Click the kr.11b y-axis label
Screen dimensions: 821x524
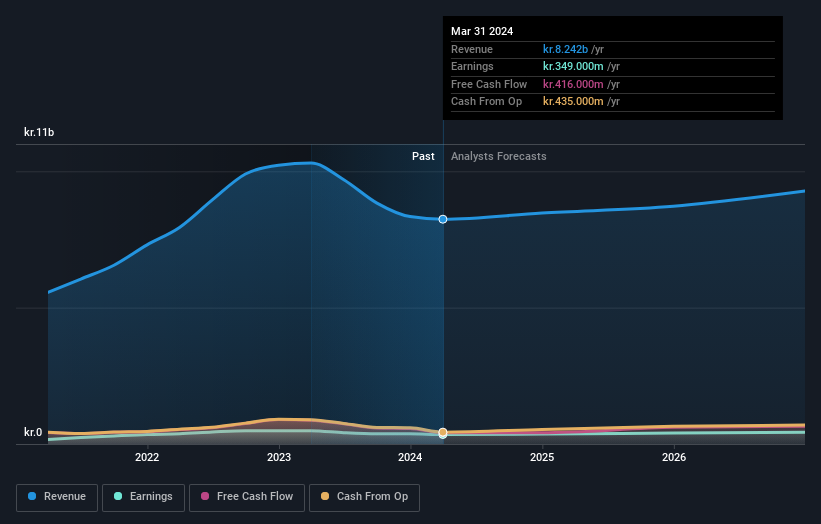39,132
